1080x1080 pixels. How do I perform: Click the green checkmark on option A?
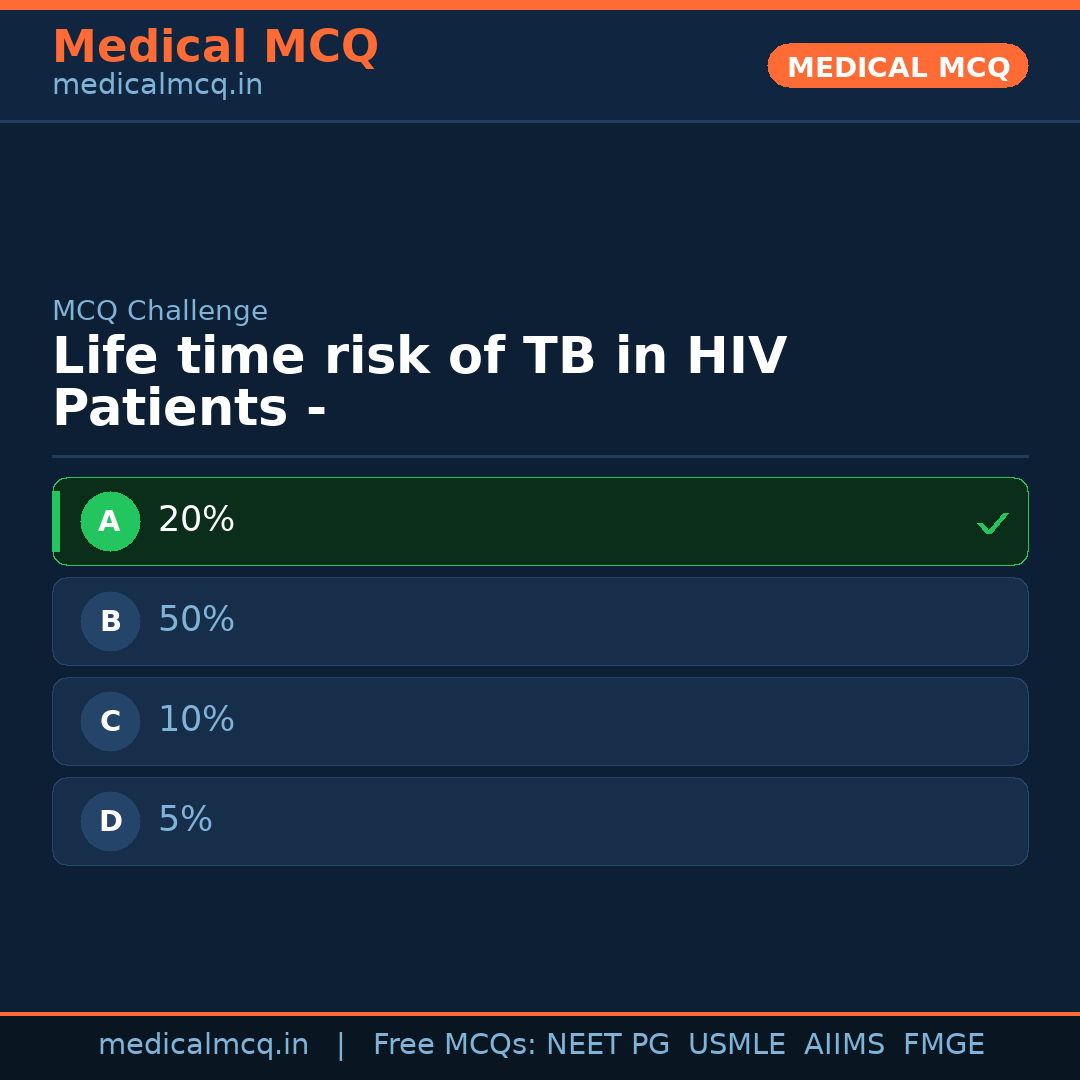point(992,523)
